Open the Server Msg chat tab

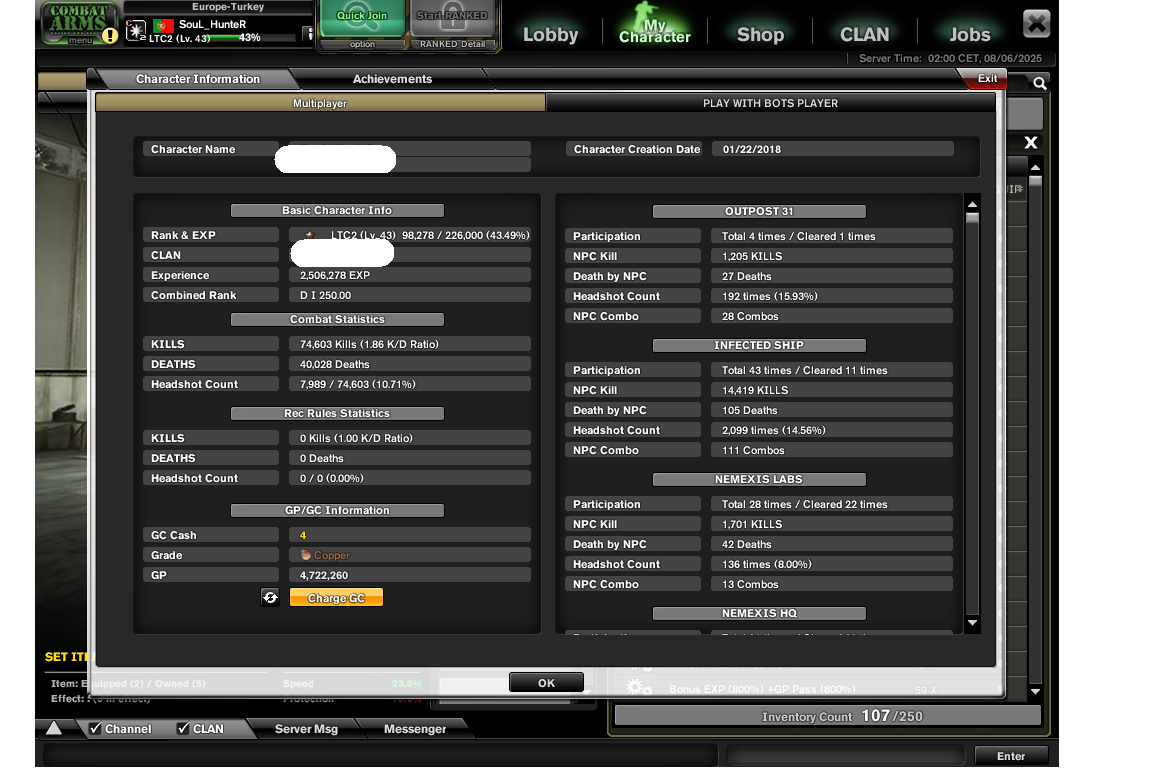(x=306, y=728)
